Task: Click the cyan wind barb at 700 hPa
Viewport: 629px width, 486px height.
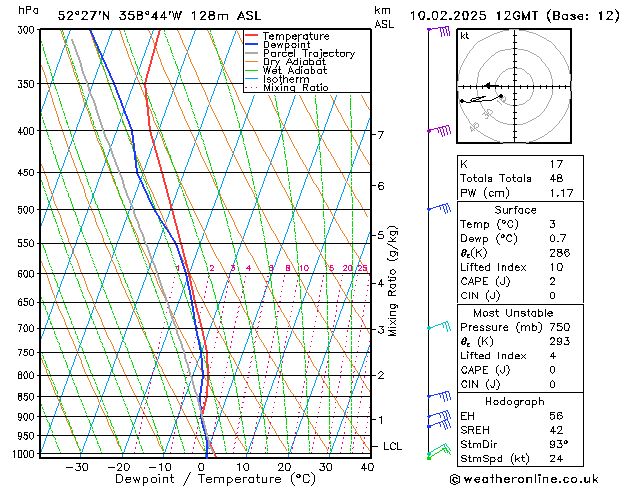Action: point(438,327)
